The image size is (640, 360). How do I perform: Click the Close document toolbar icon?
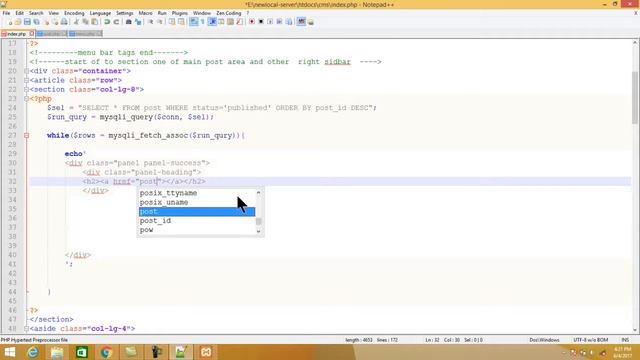pos(46,22)
